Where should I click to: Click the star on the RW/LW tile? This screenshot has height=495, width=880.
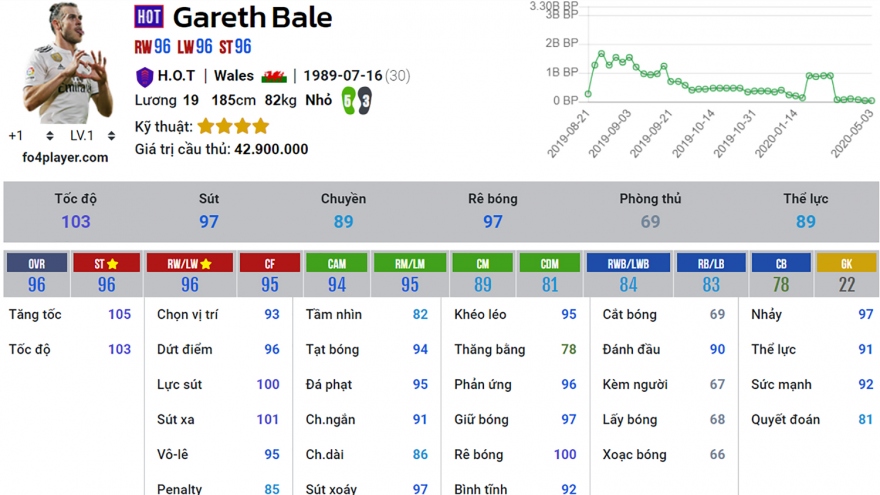[x=206, y=264]
